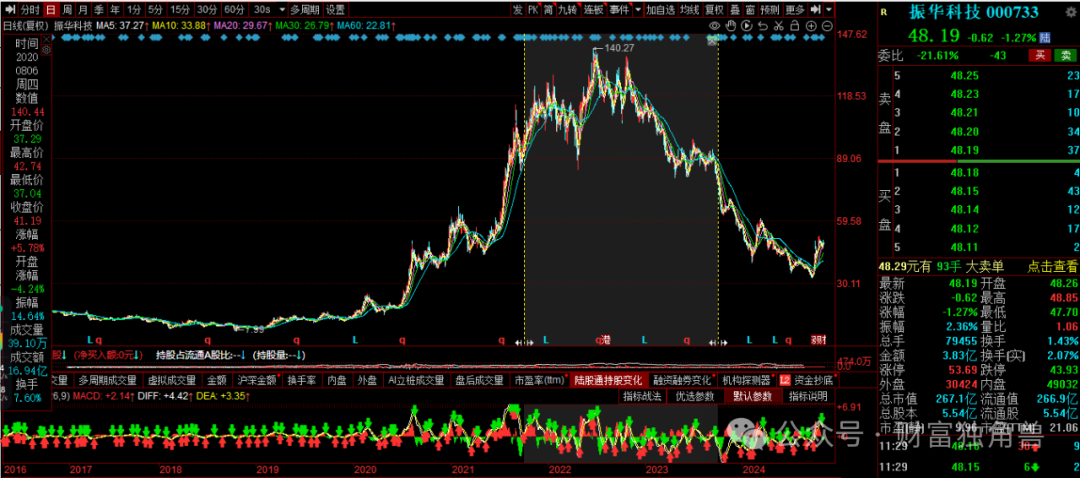The image size is (1080, 478).
Task: Zoom out with minus circle icon
Action: (827, 25)
